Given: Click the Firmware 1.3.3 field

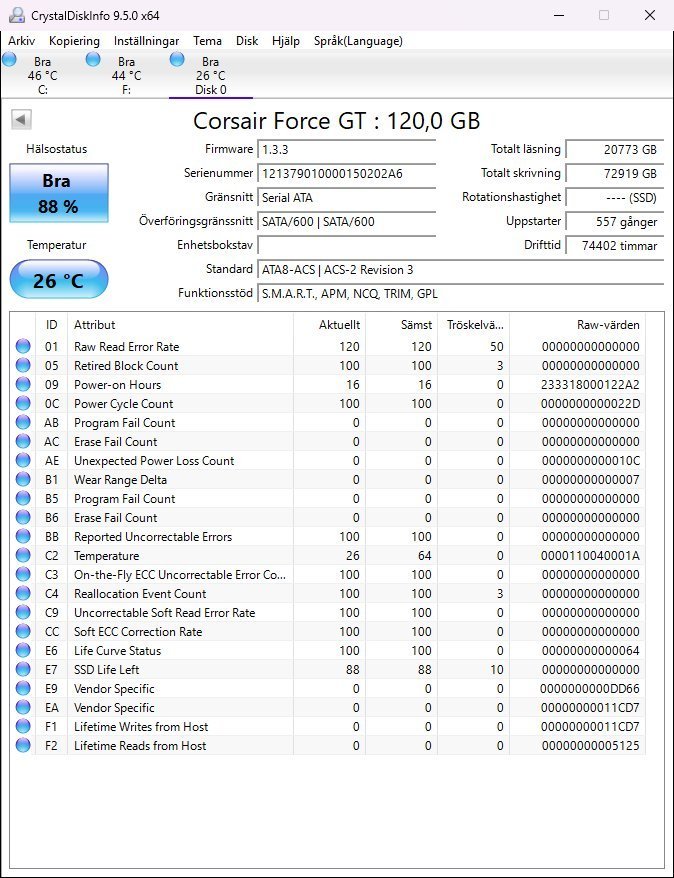Looking at the screenshot, I should (346, 150).
